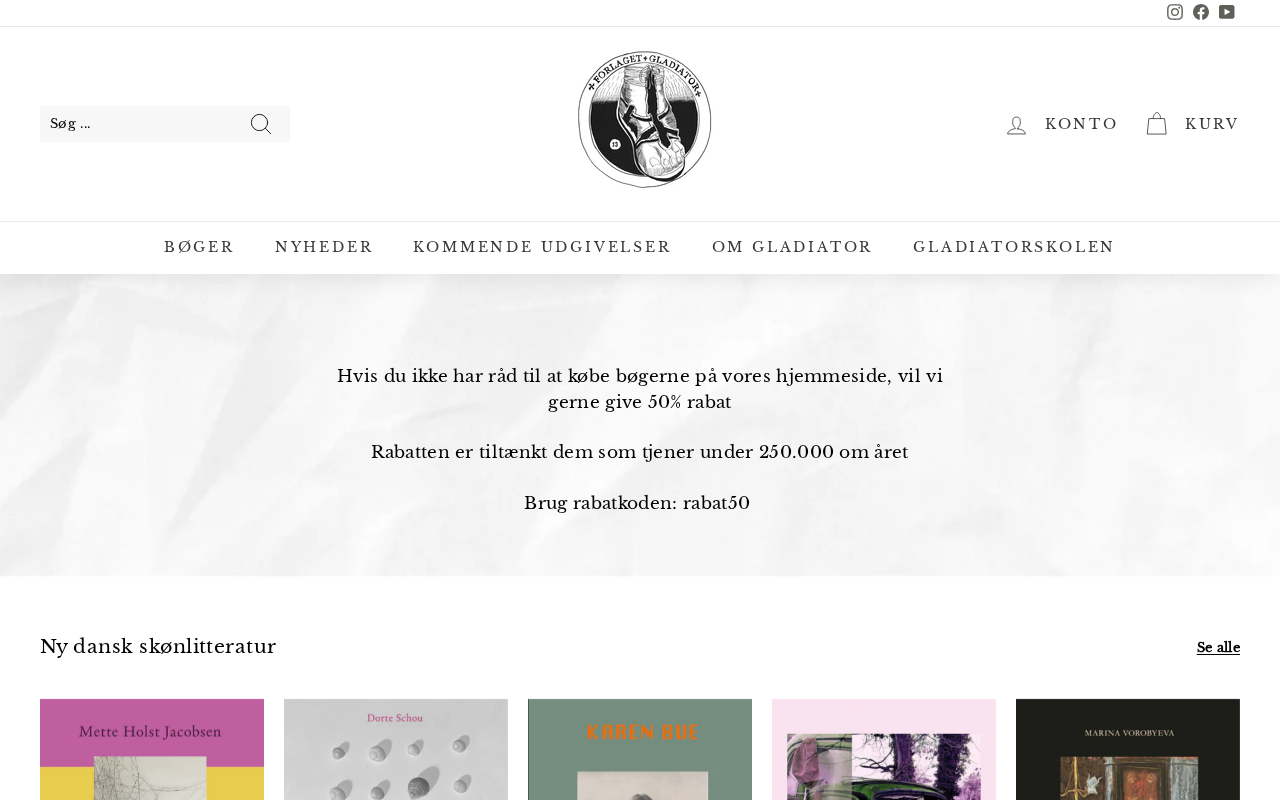Go to Kommende Udgivelser
The width and height of the screenshot is (1280, 800).
click(x=542, y=247)
